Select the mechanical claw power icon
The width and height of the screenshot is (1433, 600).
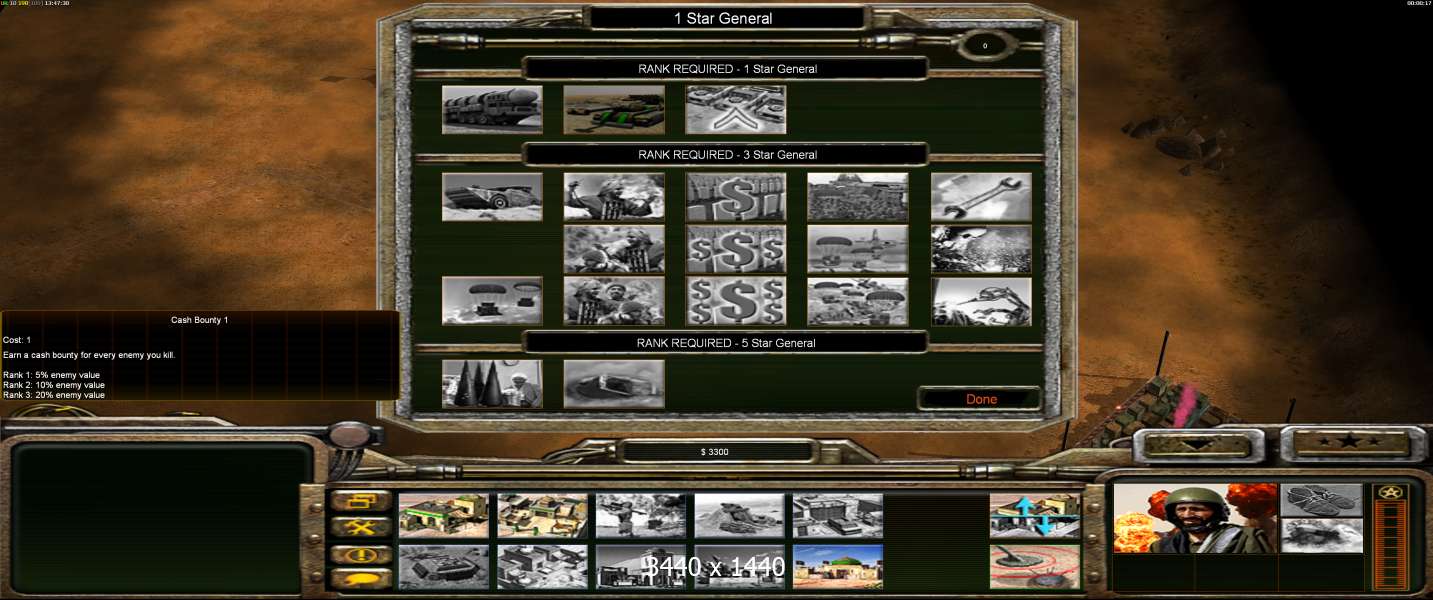(981, 301)
